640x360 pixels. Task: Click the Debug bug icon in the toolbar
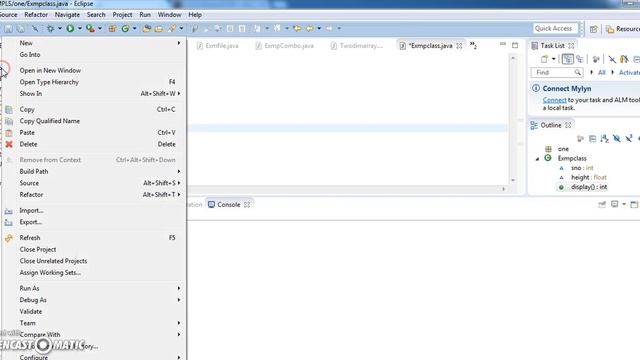pos(51,29)
